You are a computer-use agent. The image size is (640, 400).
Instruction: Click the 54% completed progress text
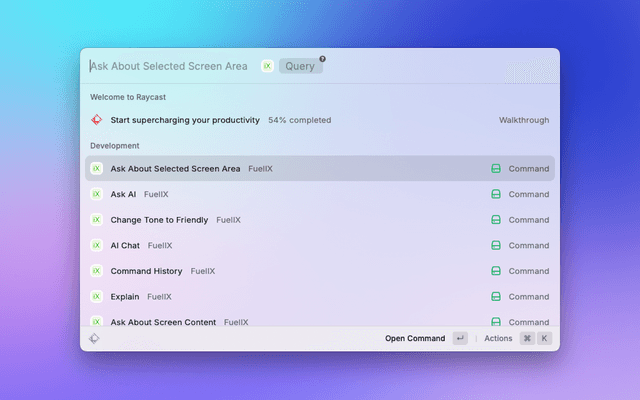click(299, 120)
